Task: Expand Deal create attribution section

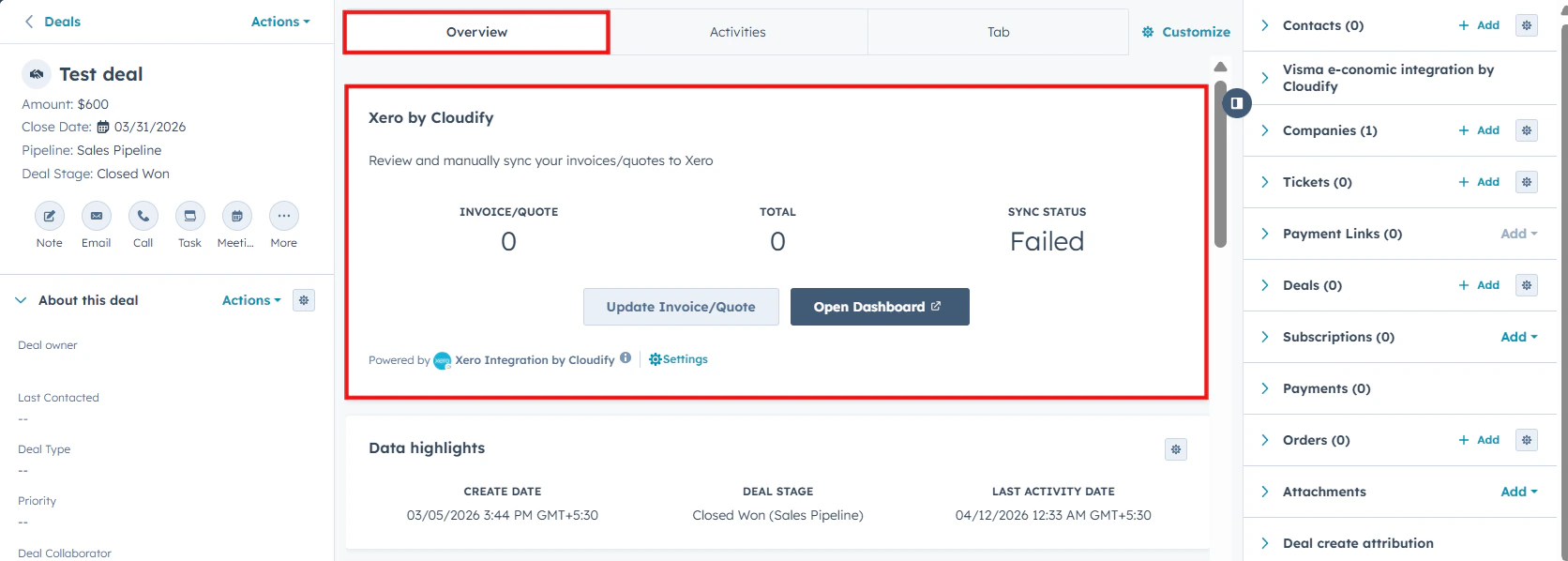Action: point(1265,543)
